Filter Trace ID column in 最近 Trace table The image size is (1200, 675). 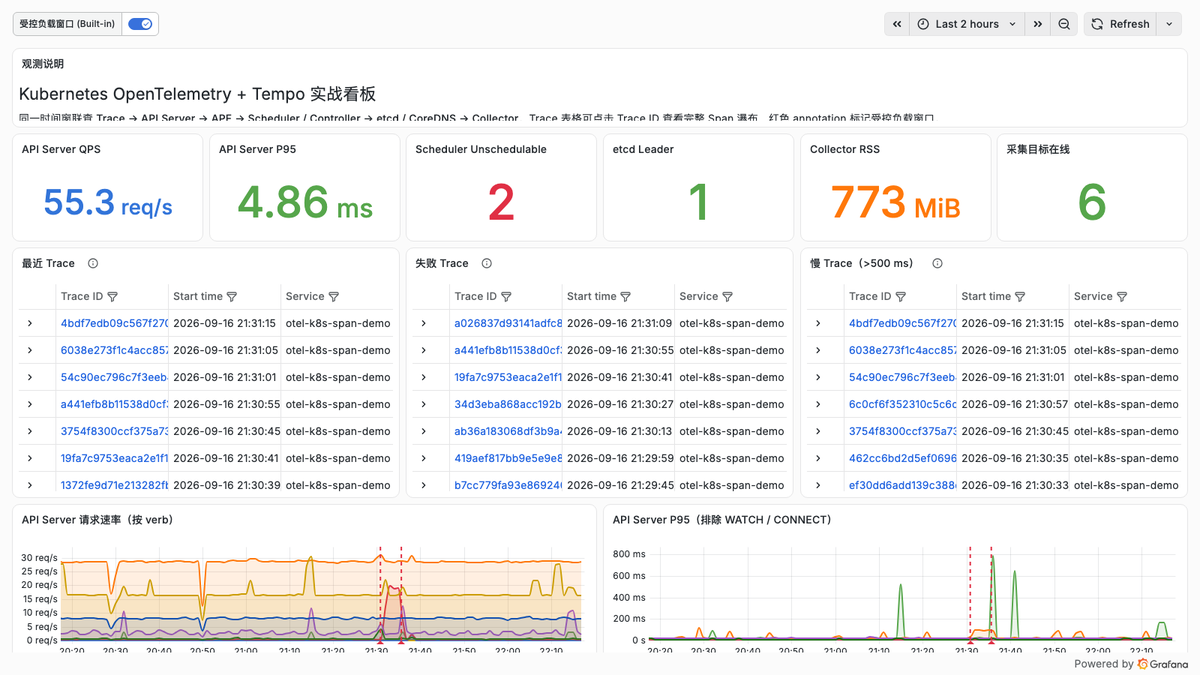(113, 297)
